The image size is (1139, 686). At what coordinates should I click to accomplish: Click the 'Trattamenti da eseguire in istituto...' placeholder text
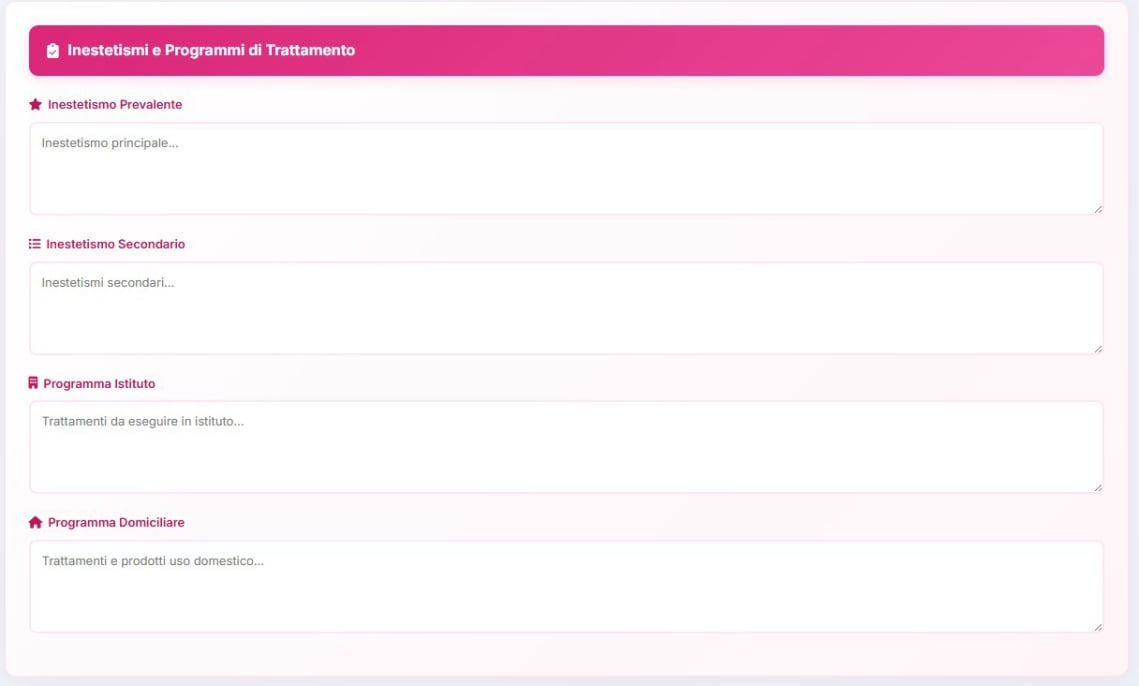[143, 422]
